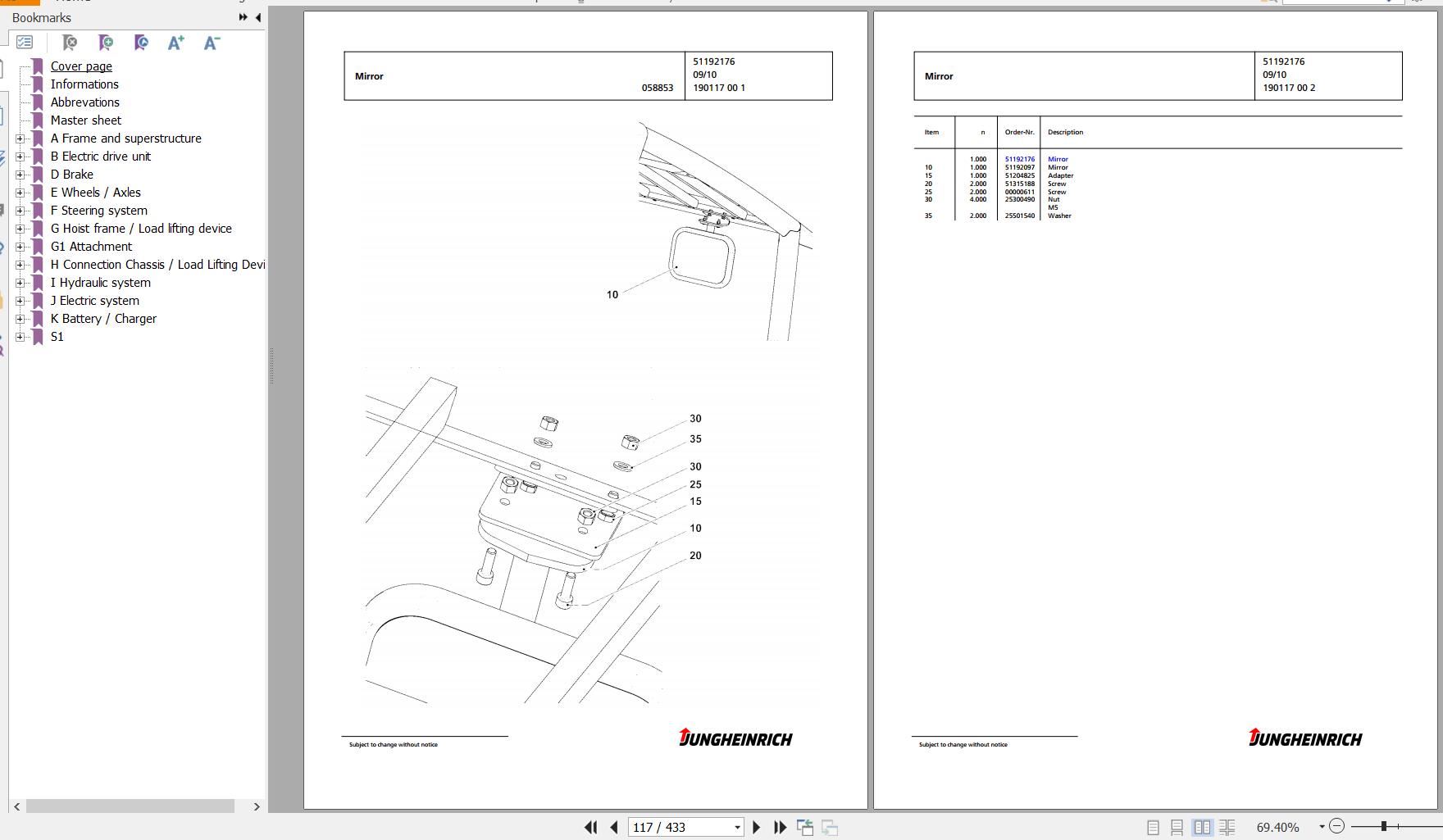
Task: Go to the next page
Action: 757,827
